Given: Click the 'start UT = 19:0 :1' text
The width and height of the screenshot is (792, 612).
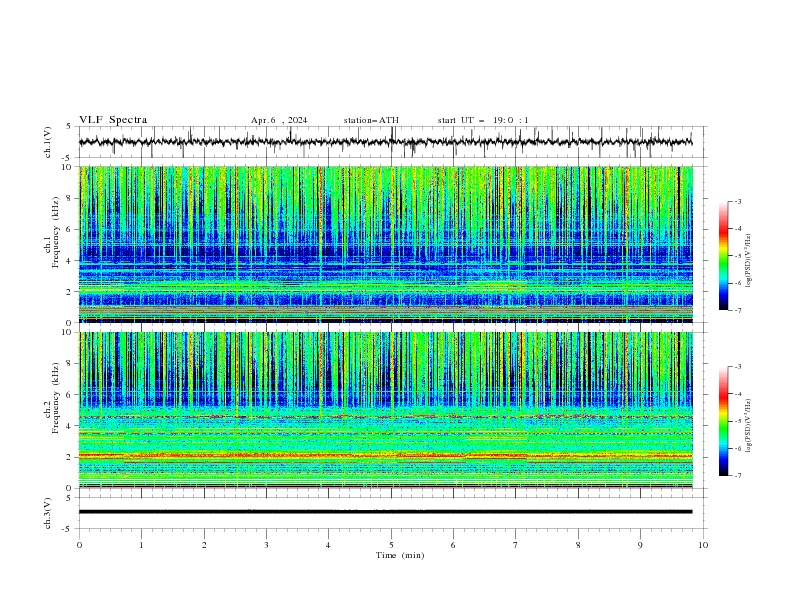Looking at the screenshot, I should coord(483,120).
